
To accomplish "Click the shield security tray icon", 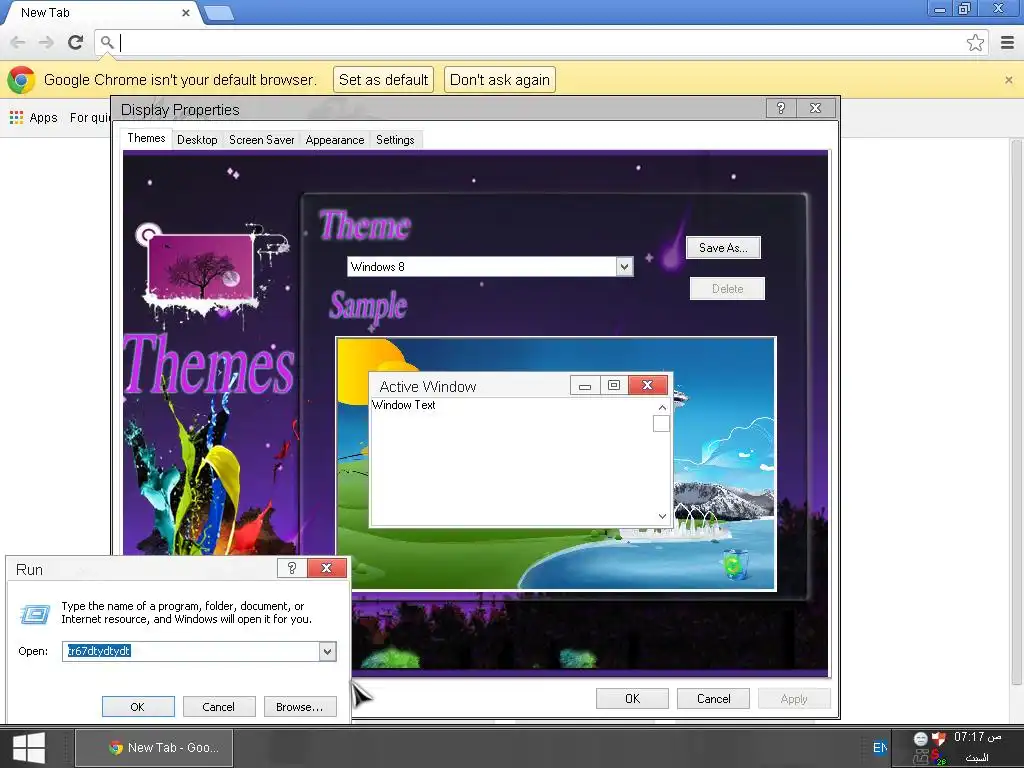I will point(938,739).
